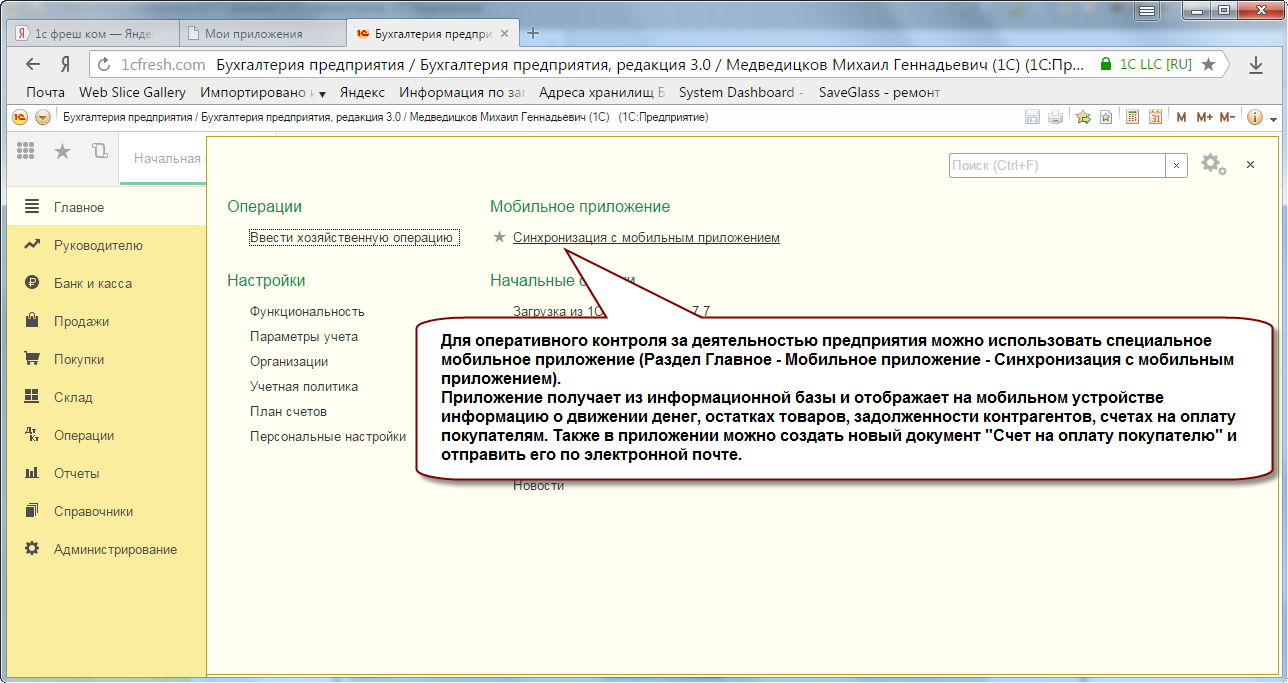This screenshot has width=1288, height=683.
Task: Open the history scroll icon
Action: [x=99, y=151]
